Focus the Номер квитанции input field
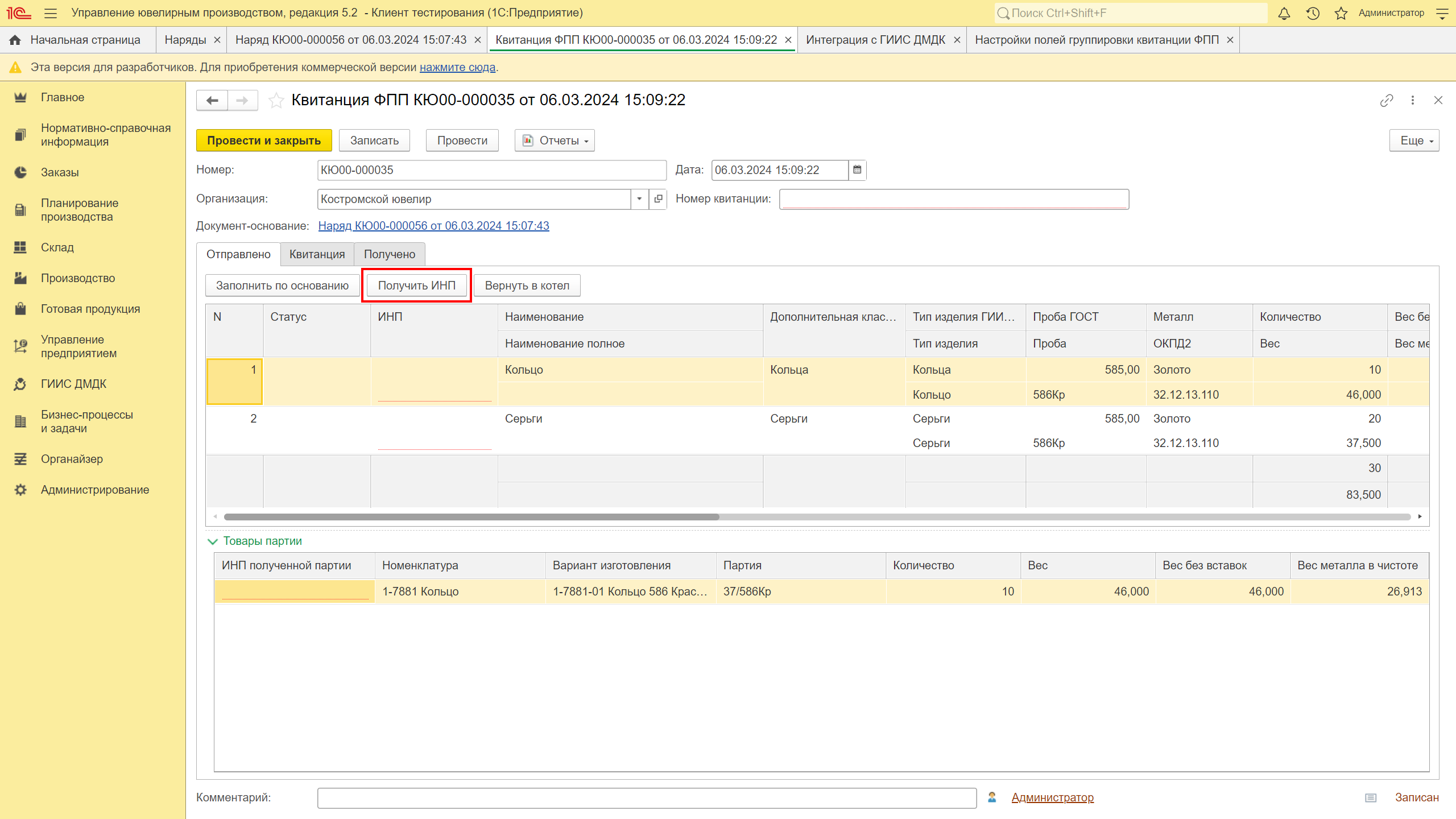The width and height of the screenshot is (1456, 819). [x=954, y=199]
